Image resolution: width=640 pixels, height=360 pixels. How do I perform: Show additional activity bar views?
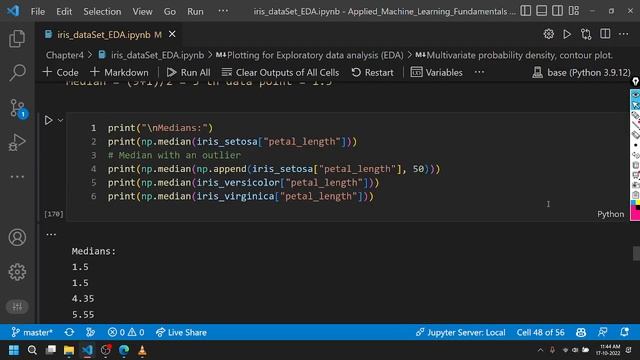(17, 177)
